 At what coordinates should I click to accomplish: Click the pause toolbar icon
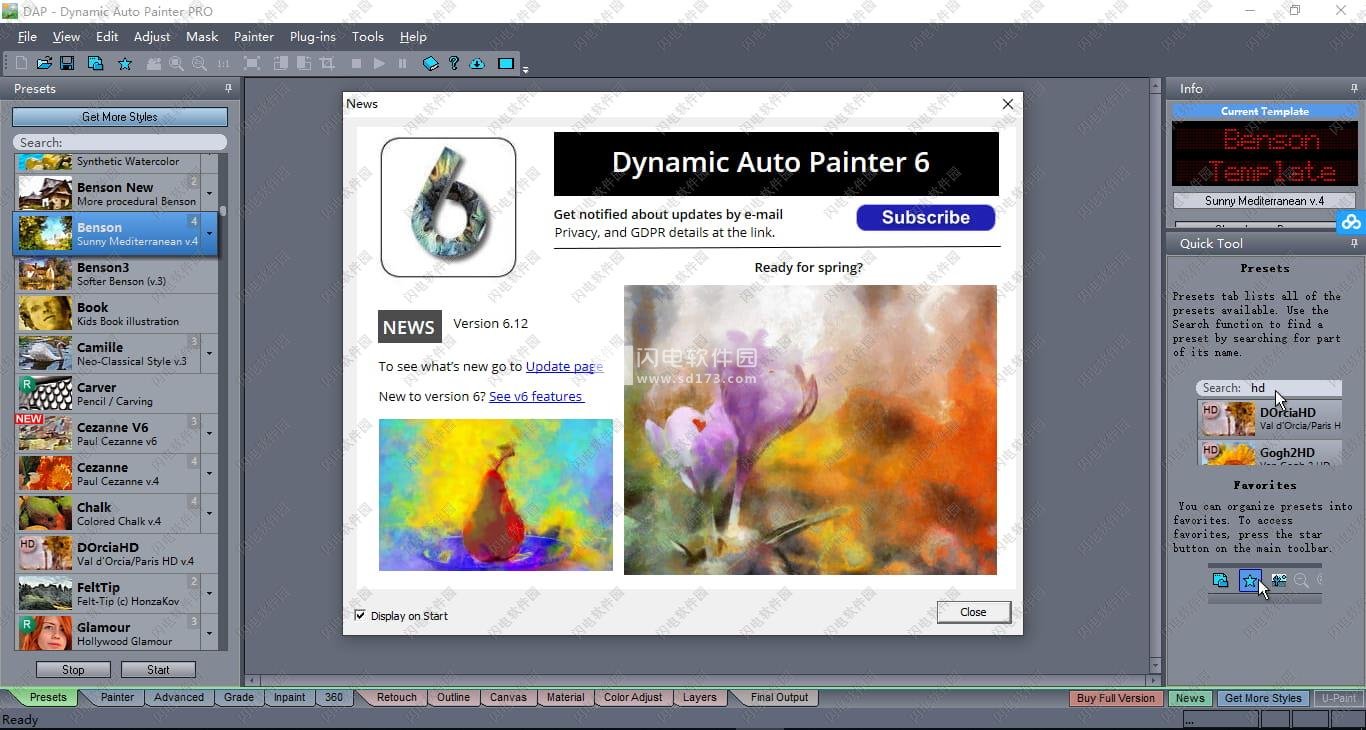point(402,63)
